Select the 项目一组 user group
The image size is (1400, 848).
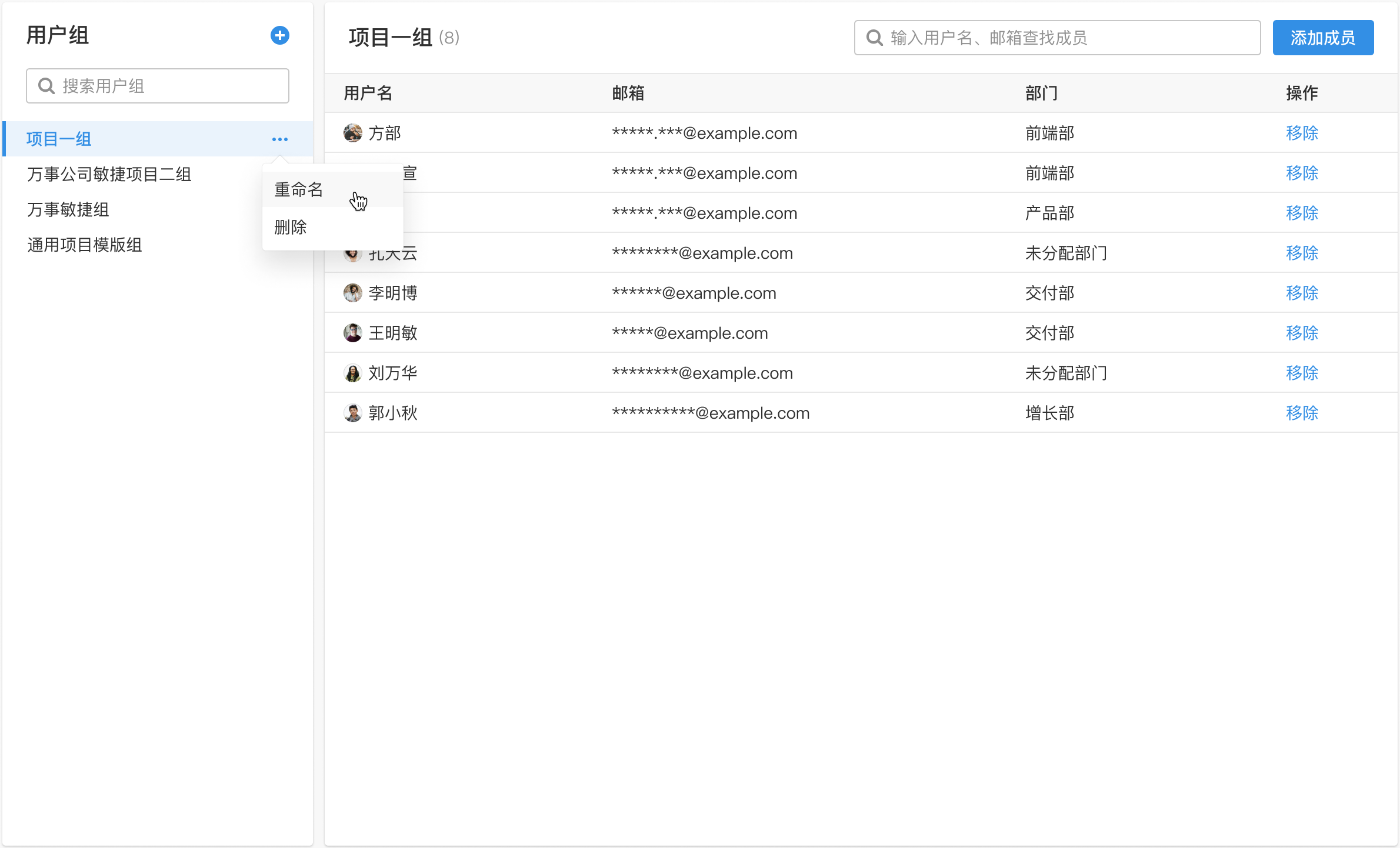click(158, 139)
